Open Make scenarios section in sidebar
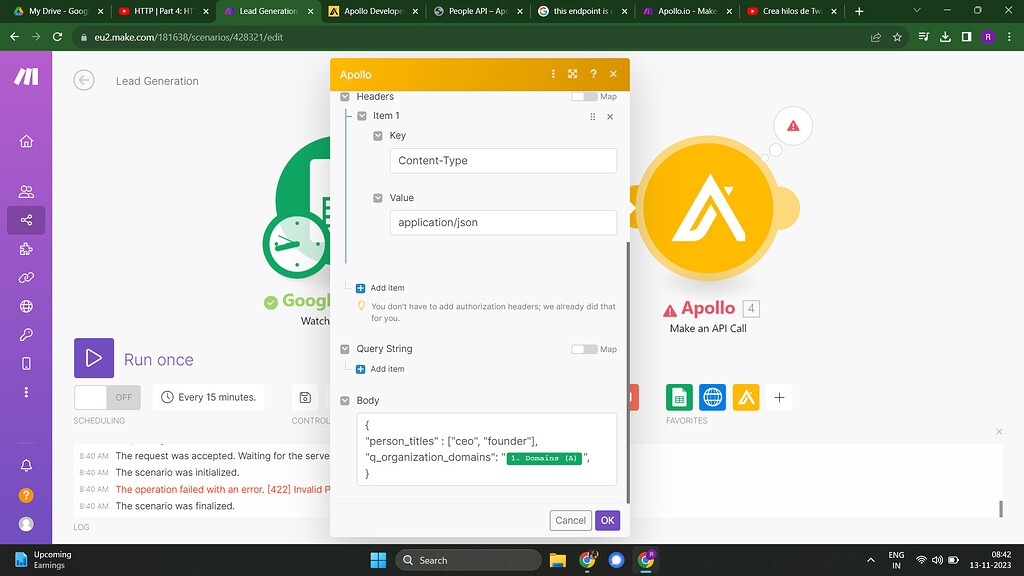Viewport: 1024px width, 576px height. pos(26,220)
